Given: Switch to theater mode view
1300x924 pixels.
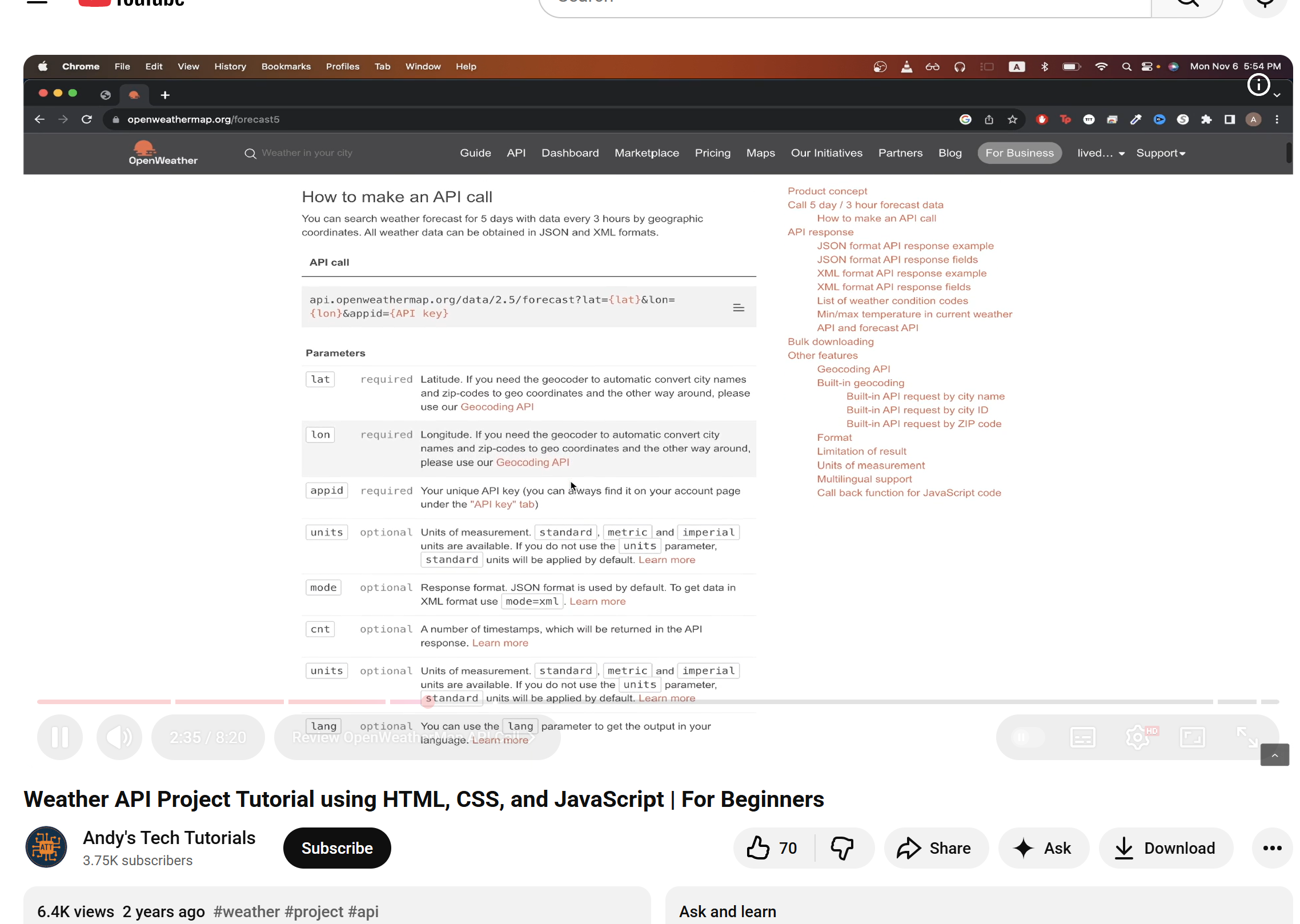Looking at the screenshot, I should coord(1192,737).
